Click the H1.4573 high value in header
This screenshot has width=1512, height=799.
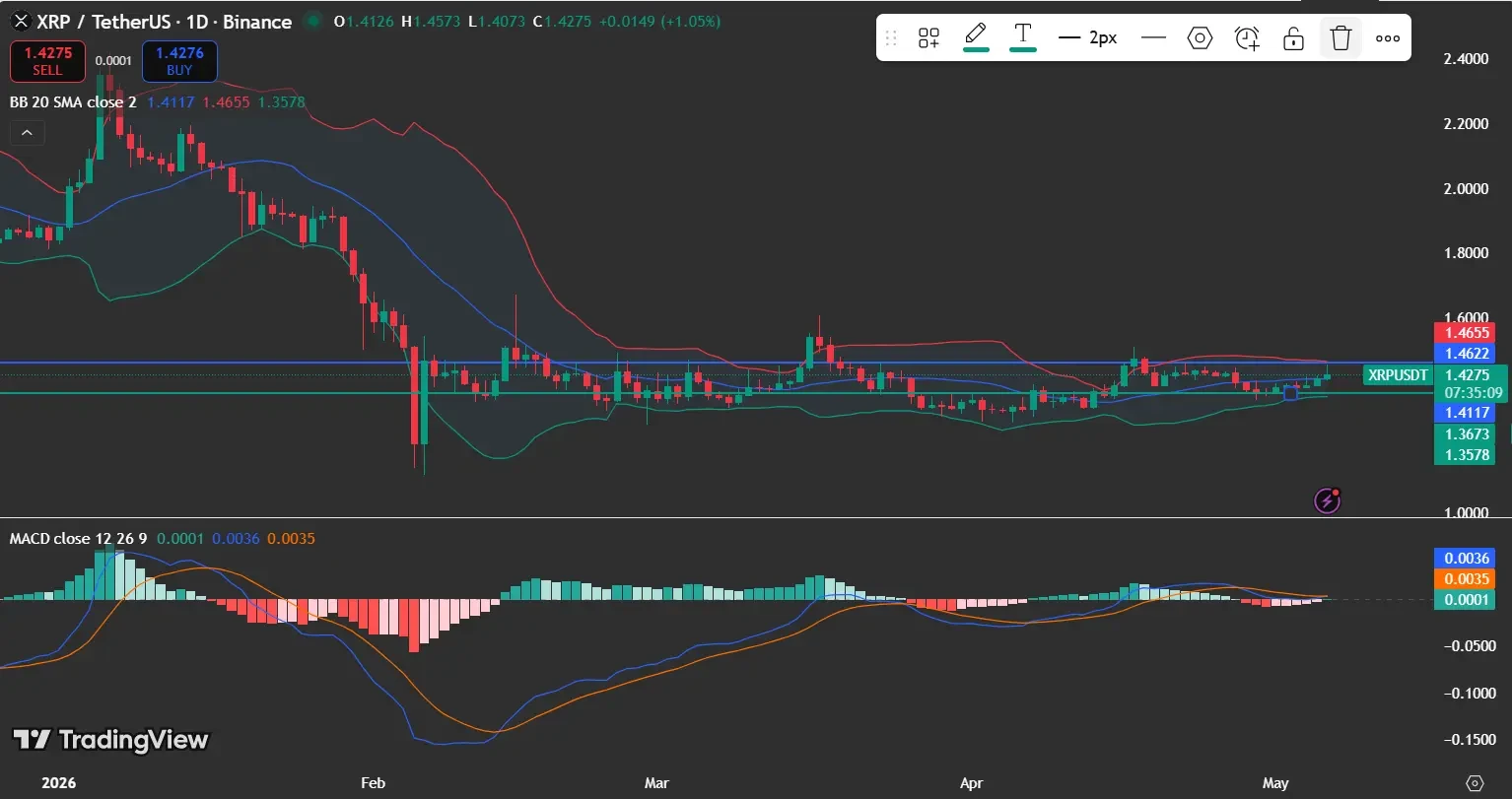[432, 22]
